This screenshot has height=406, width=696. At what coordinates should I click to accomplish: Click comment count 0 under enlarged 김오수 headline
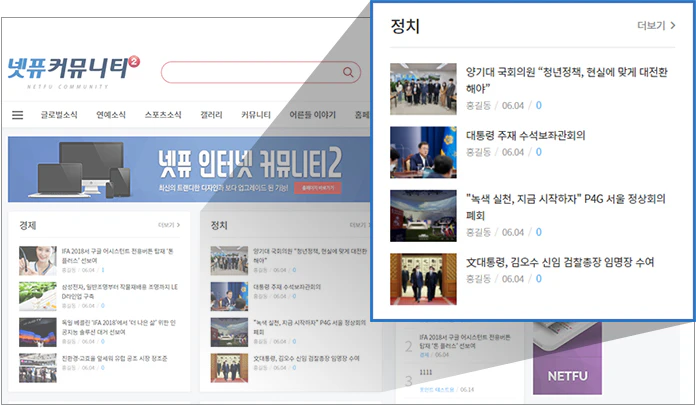[538, 279]
